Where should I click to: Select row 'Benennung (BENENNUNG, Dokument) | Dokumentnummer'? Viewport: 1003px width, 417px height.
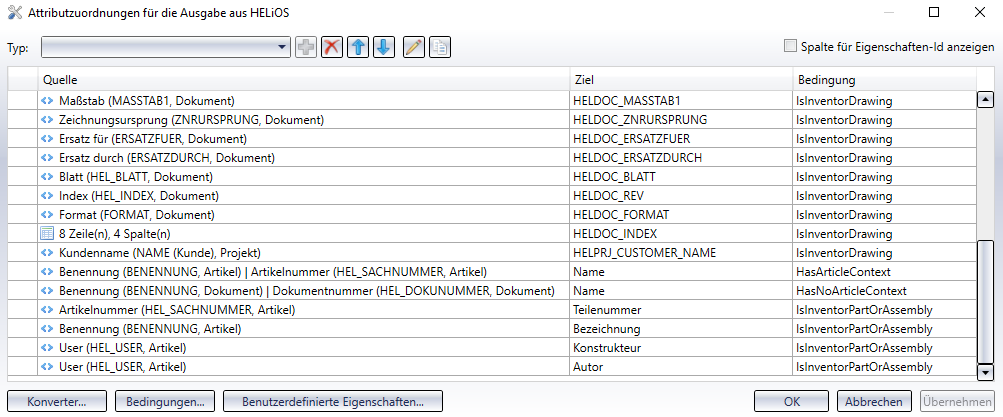tap(492, 291)
